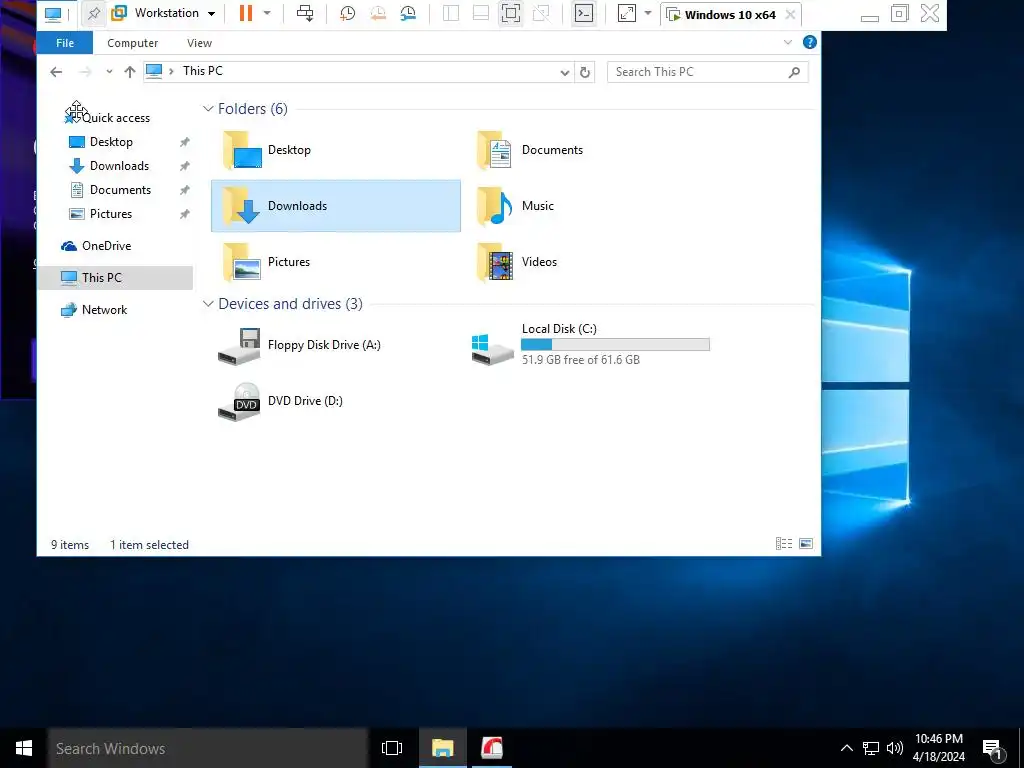
Task: Click File Explorer on the taskbar
Action: [x=442, y=748]
